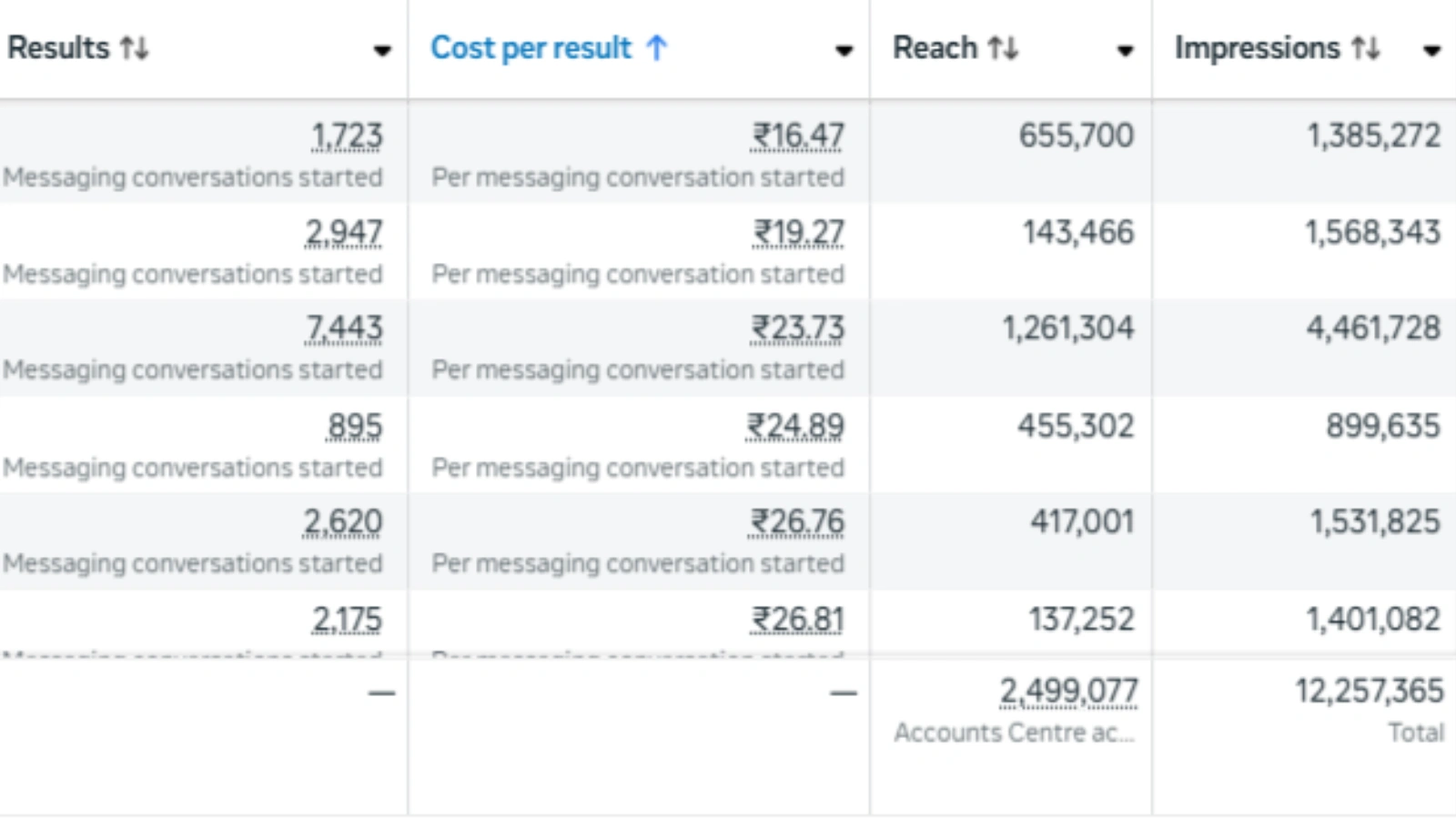The width and height of the screenshot is (1456, 819).
Task: Select the 1,261,304 reach cell
Action: (1068, 329)
